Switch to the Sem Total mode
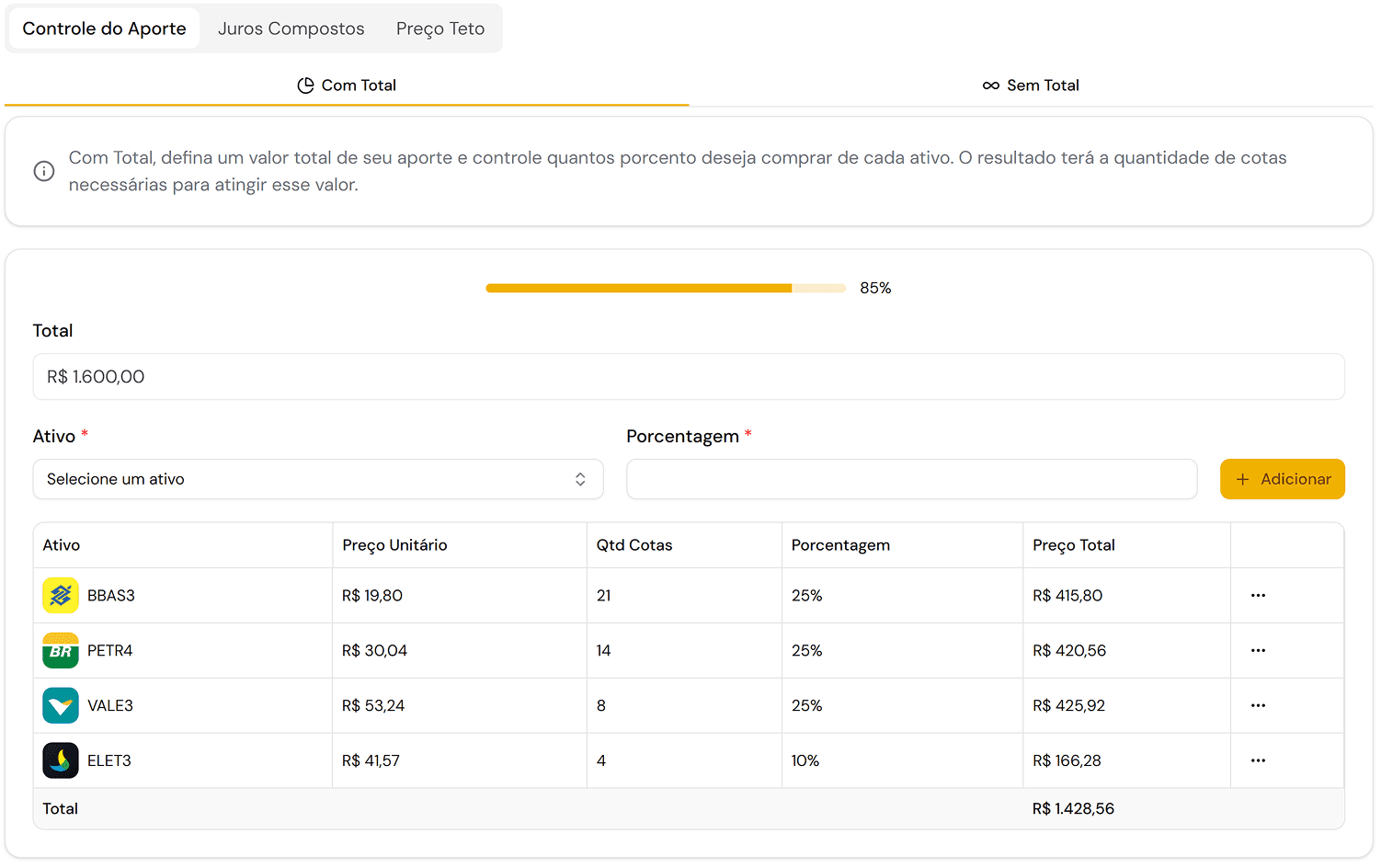The image size is (1381, 868). pos(1031,86)
